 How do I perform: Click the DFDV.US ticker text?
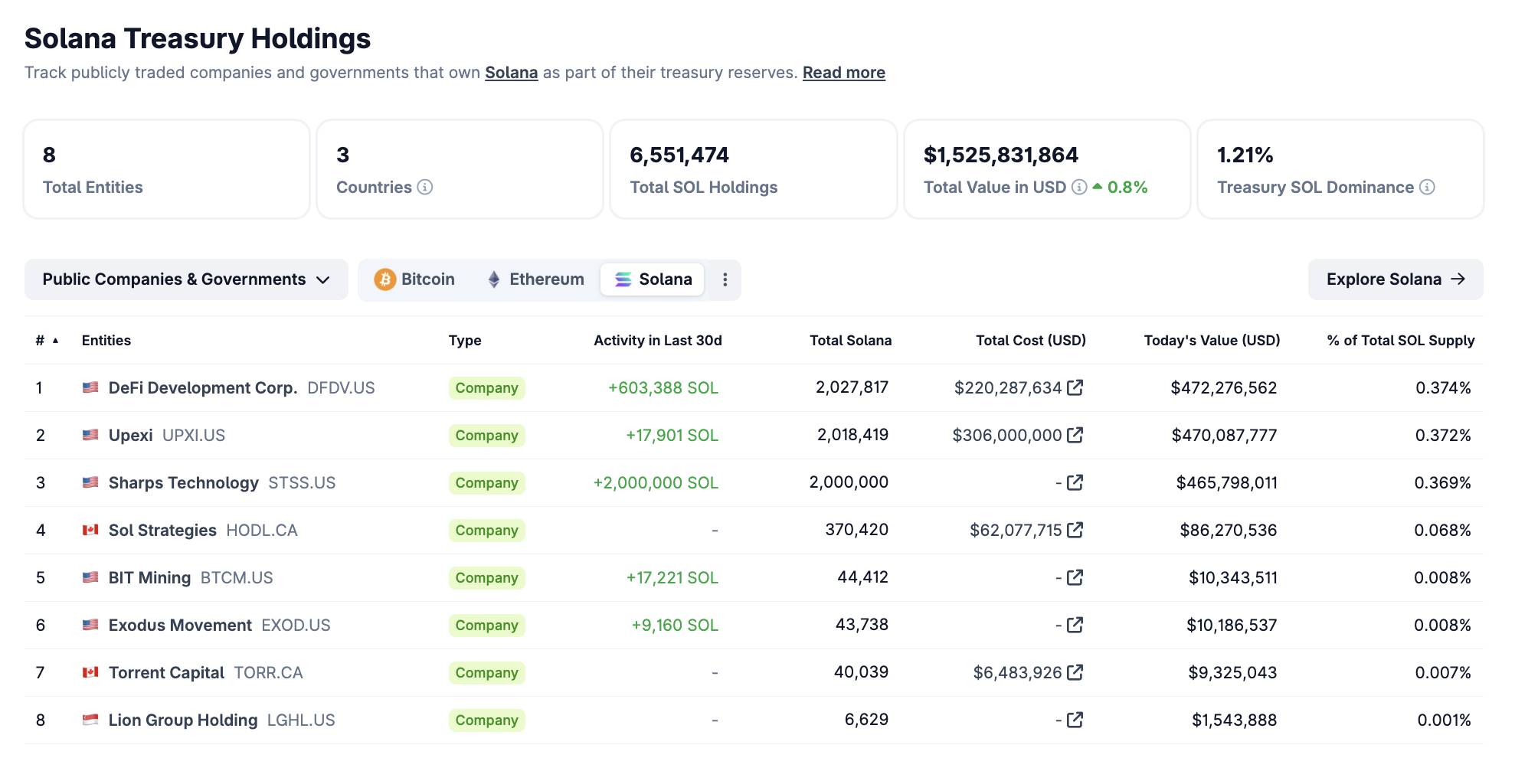(x=341, y=387)
